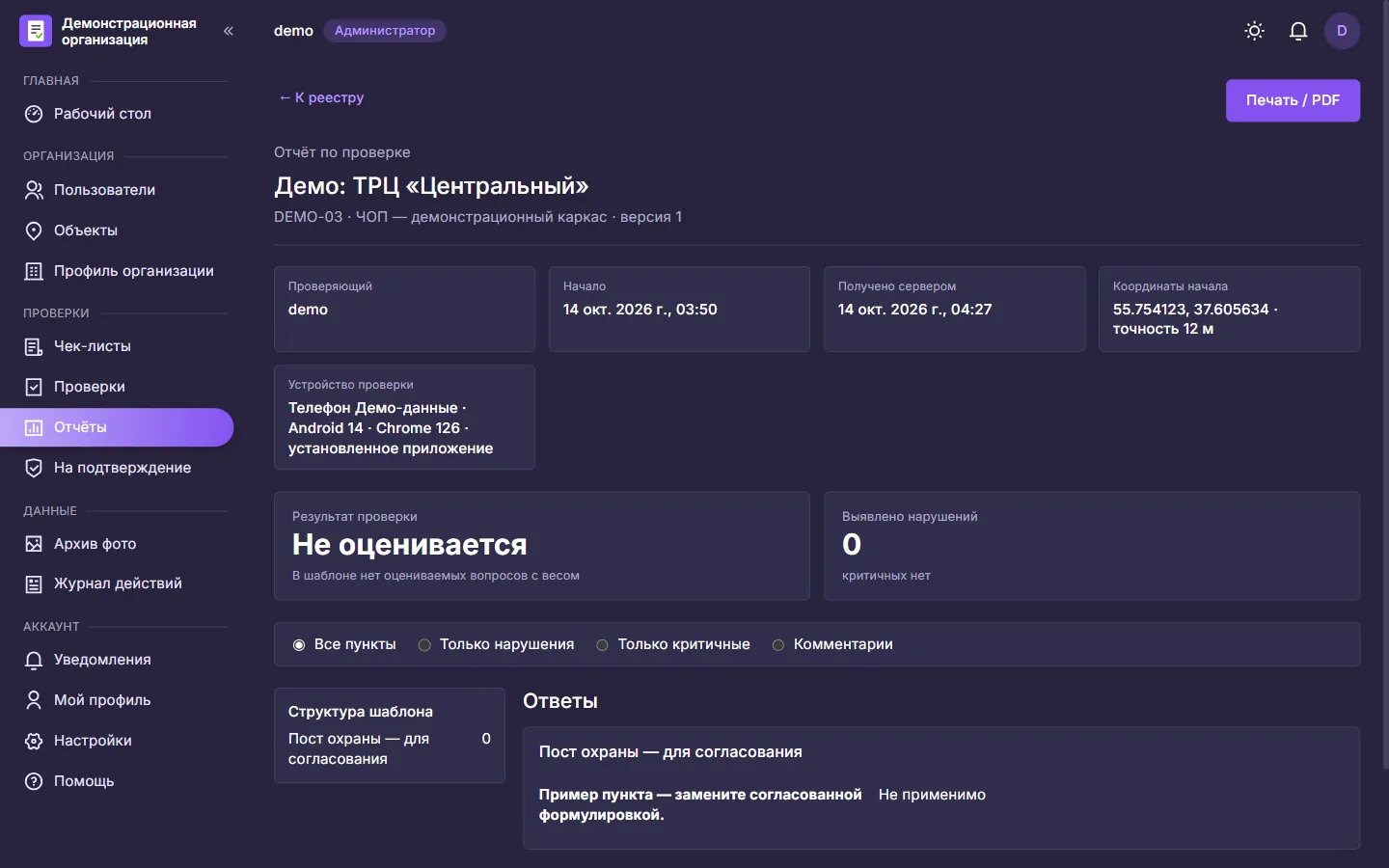1389x868 pixels.
Task: Click the Архив фото image icon
Action: coord(34,544)
